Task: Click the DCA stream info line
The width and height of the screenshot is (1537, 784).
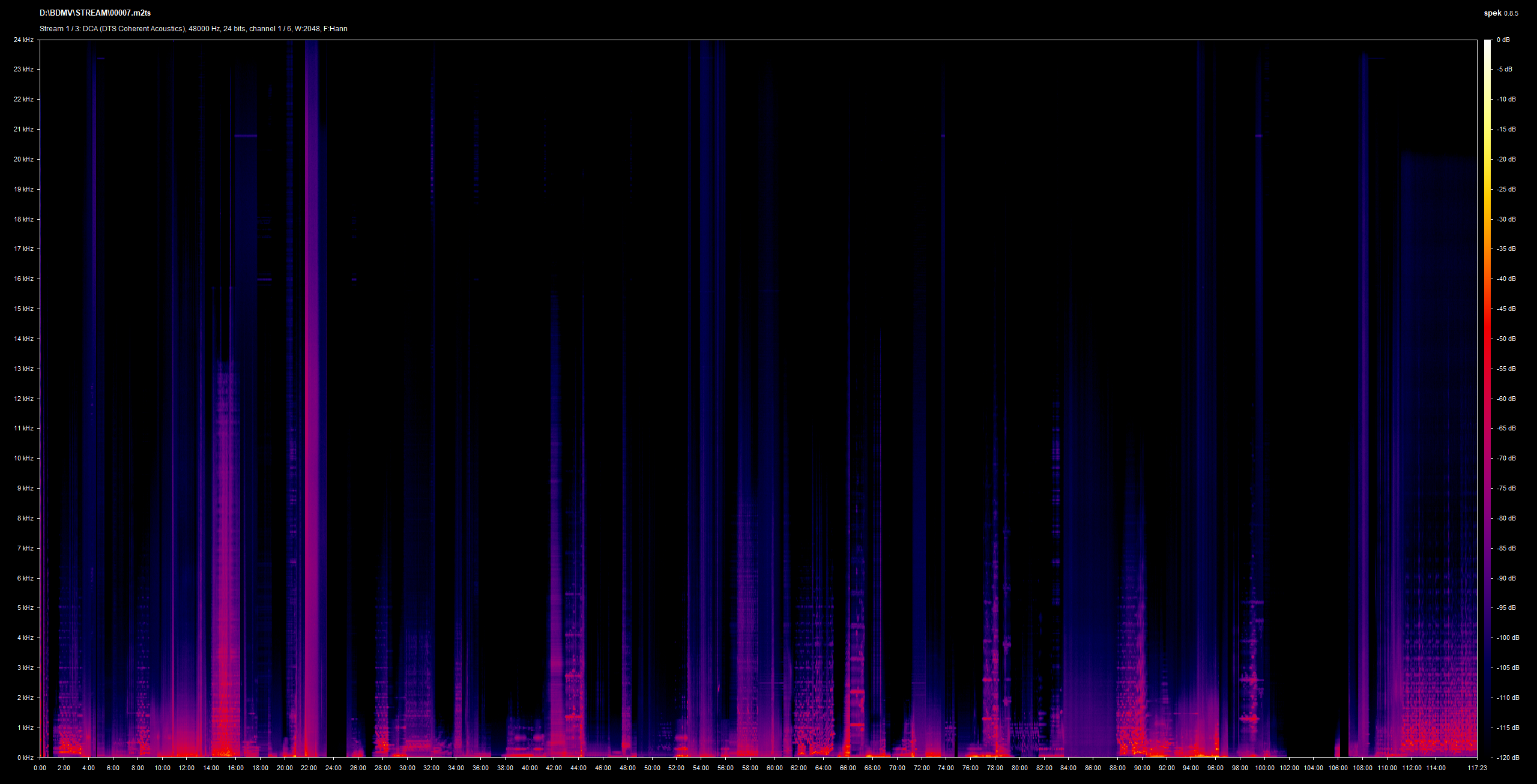Action: click(193, 29)
